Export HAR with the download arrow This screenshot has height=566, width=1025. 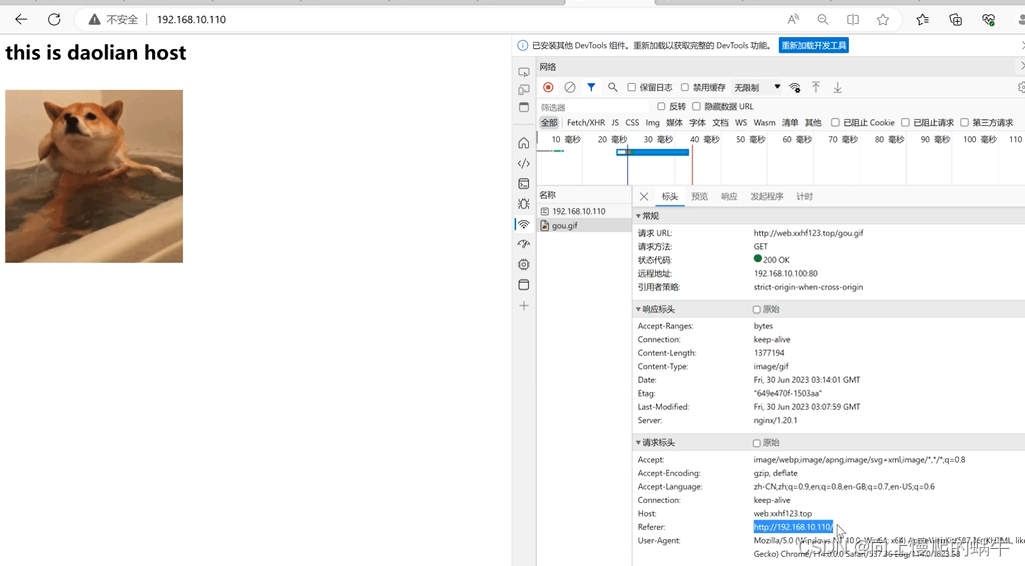[x=837, y=87]
